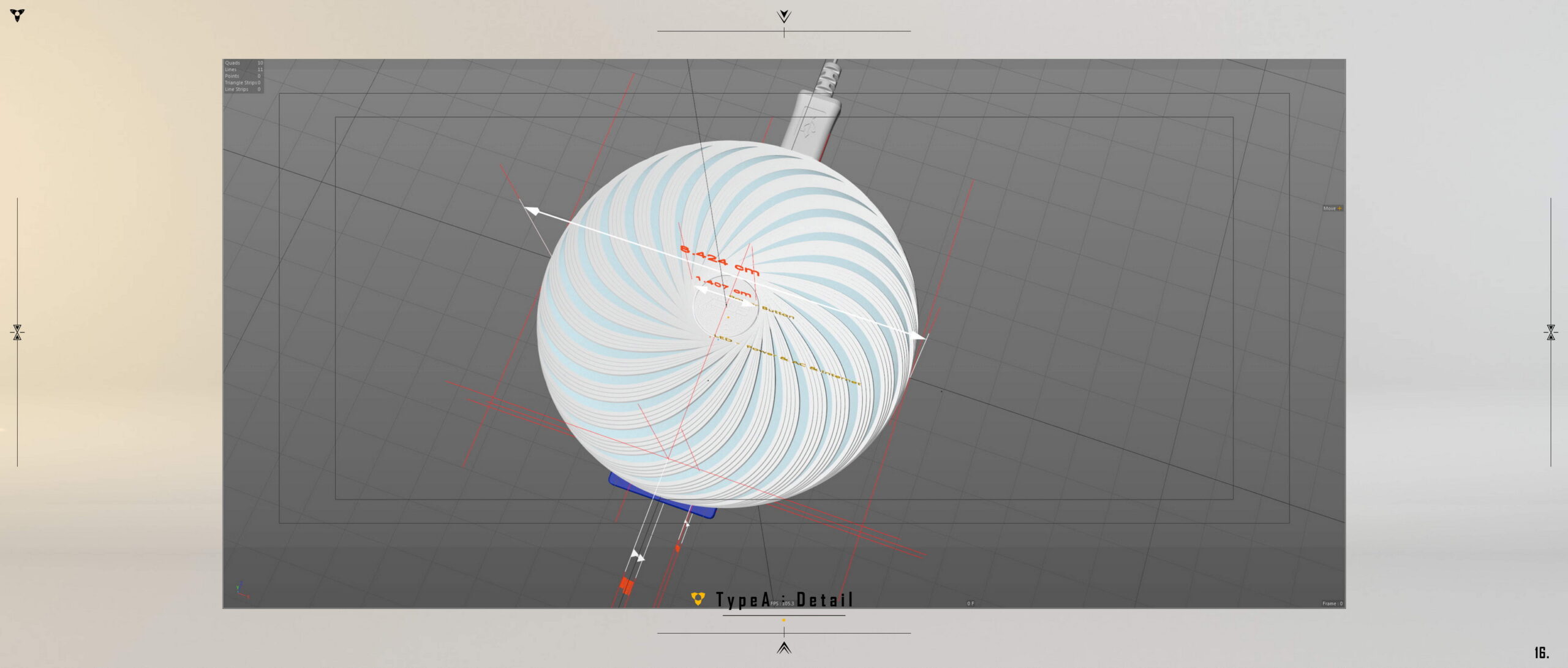Click the yellow trefoil icon beside TypeA title
The image size is (1568, 668).
(x=698, y=599)
